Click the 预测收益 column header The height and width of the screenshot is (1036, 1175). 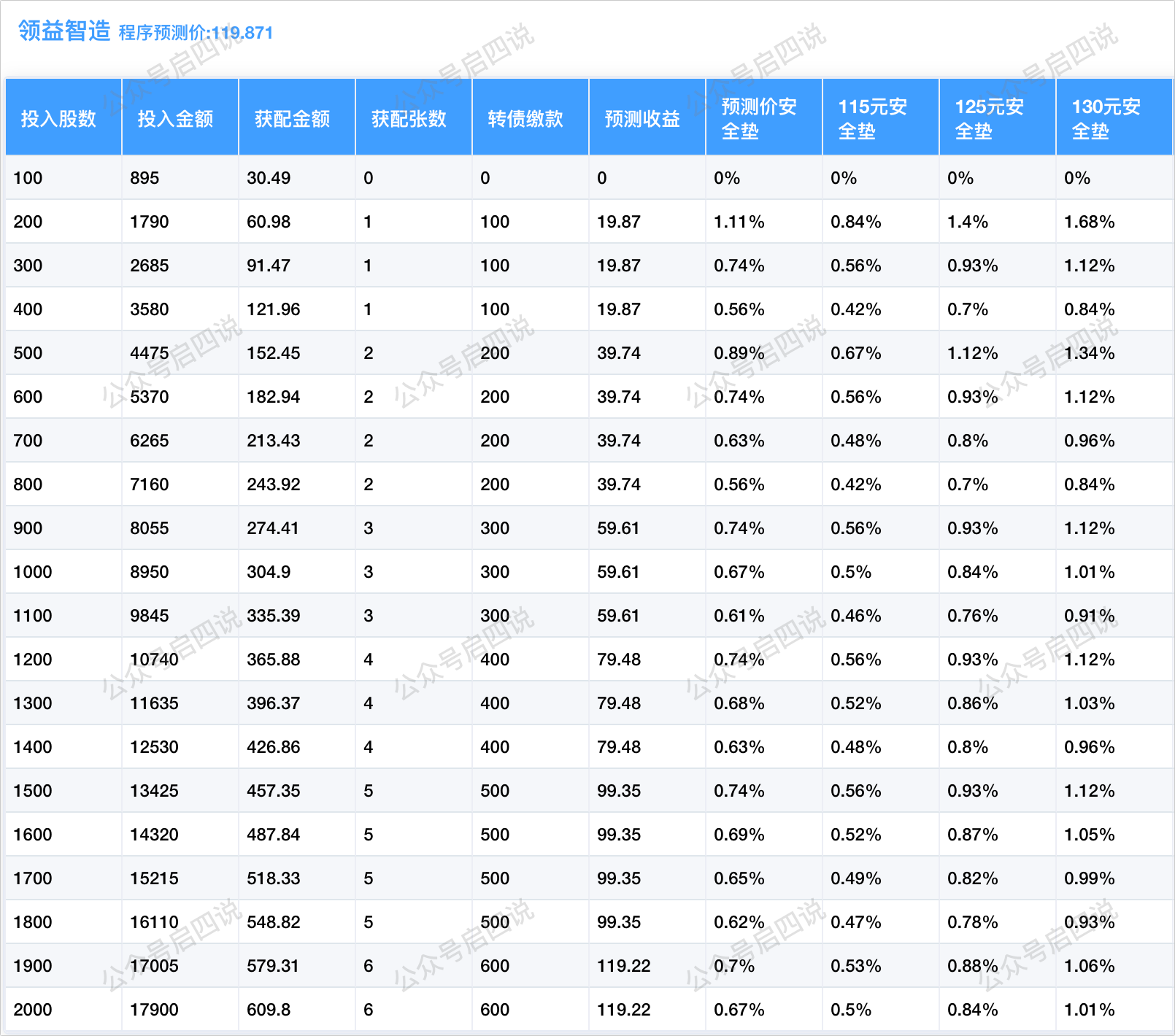coord(642,118)
